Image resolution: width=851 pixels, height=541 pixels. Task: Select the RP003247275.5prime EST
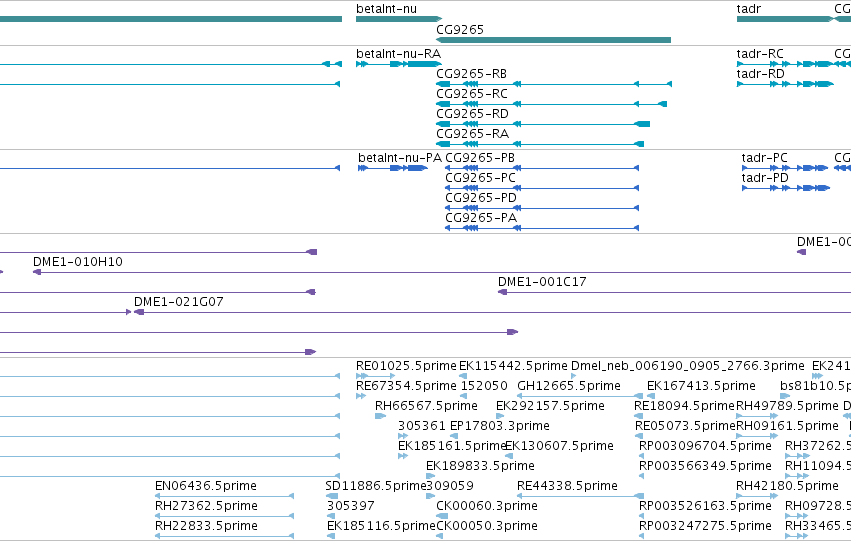pos(642,536)
